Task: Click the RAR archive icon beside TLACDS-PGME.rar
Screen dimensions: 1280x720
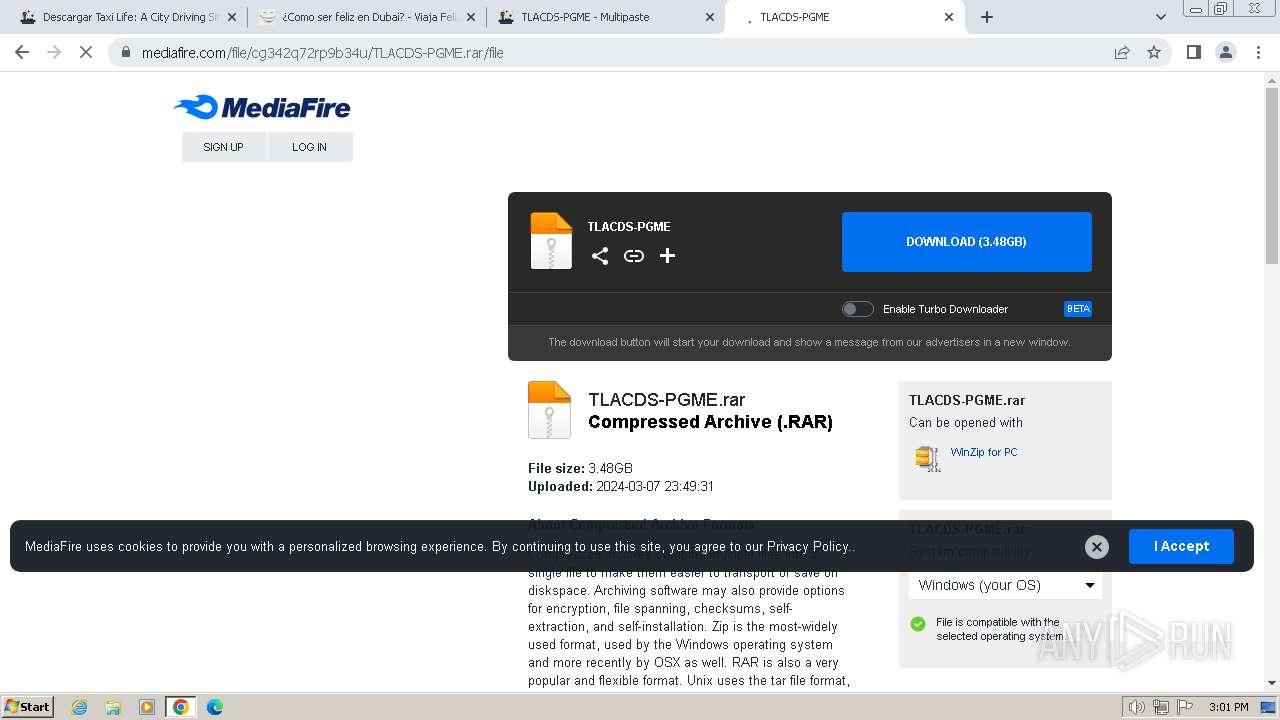Action: pos(549,410)
